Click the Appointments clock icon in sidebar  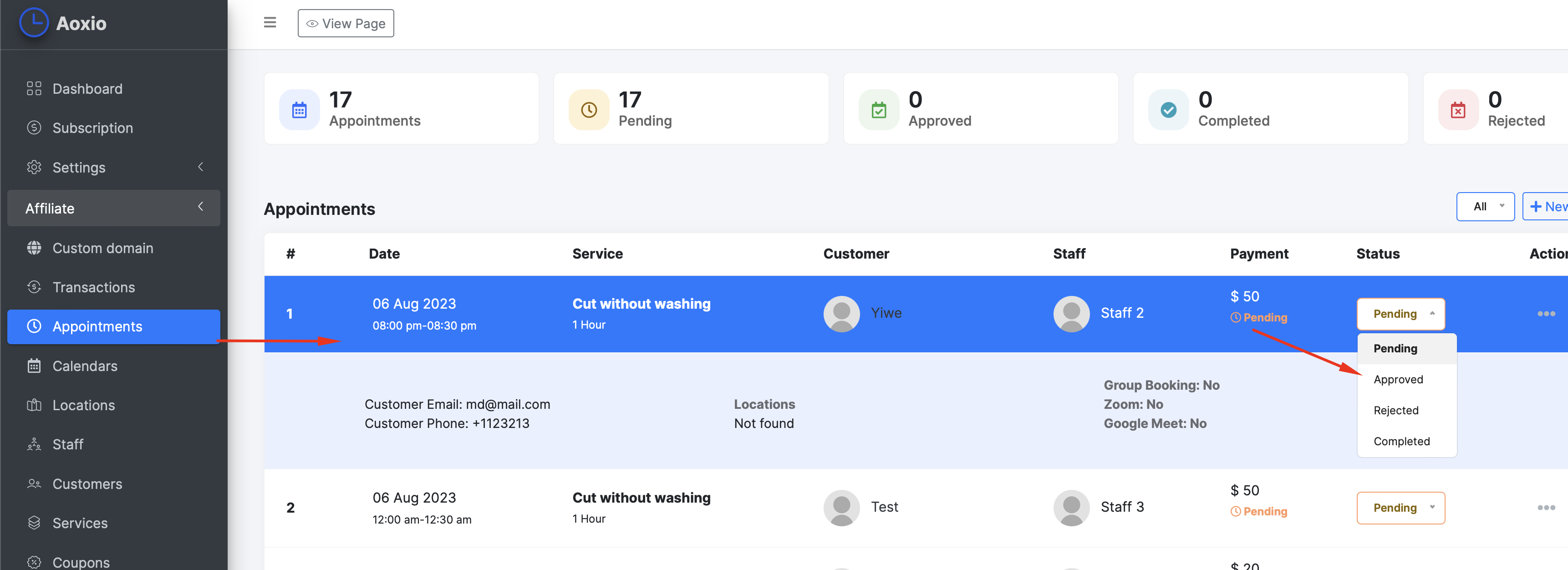[34, 326]
